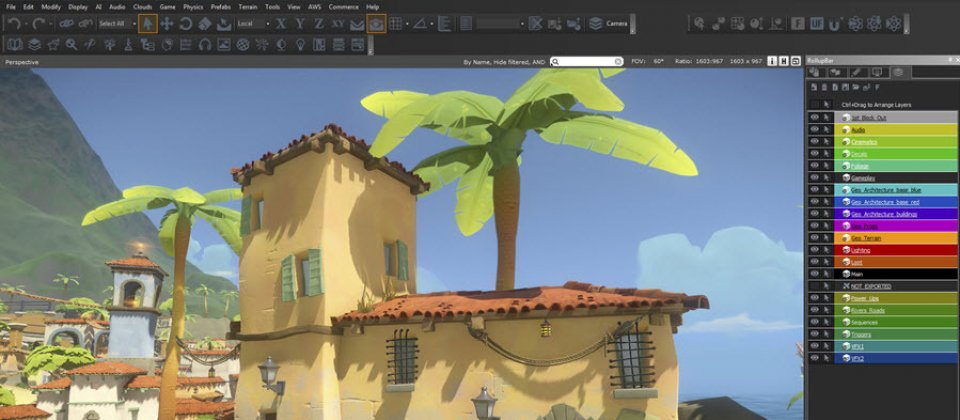This screenshot has width=960, height=420.
Task: Toggle visibility of the Triggers layer
Action: 814,334
